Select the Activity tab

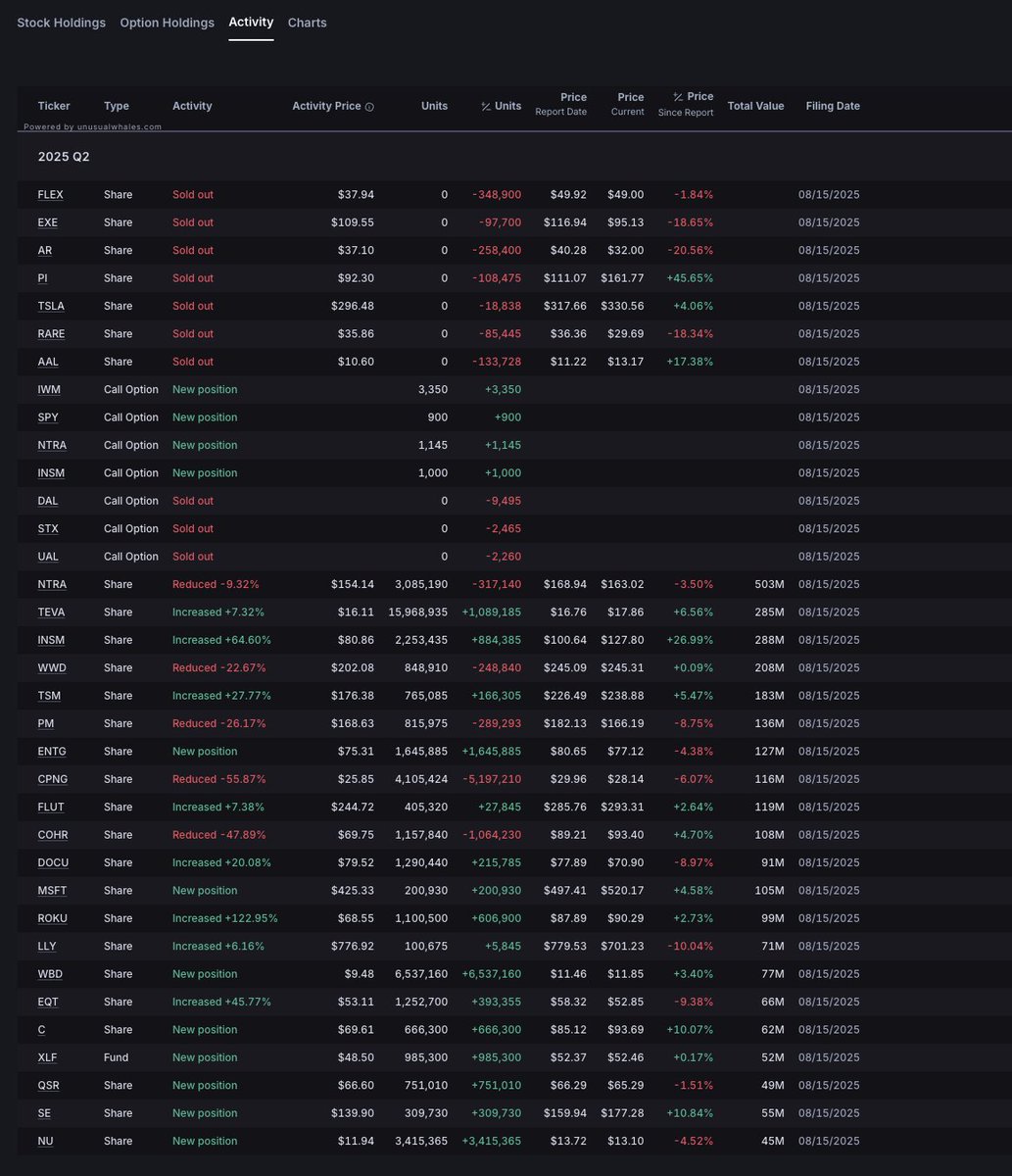coord(251,22)
